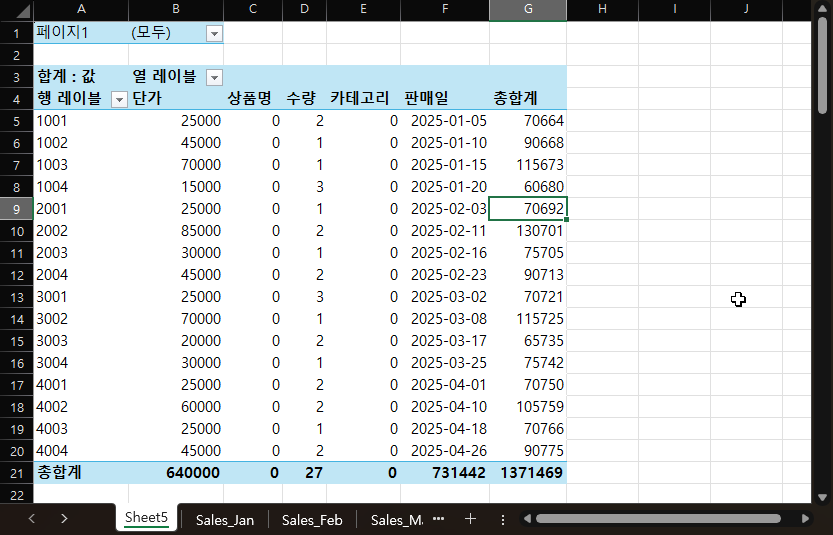Switch to the Sales_Feb tab
The image size is (833, 535).
tap(312, 520)
